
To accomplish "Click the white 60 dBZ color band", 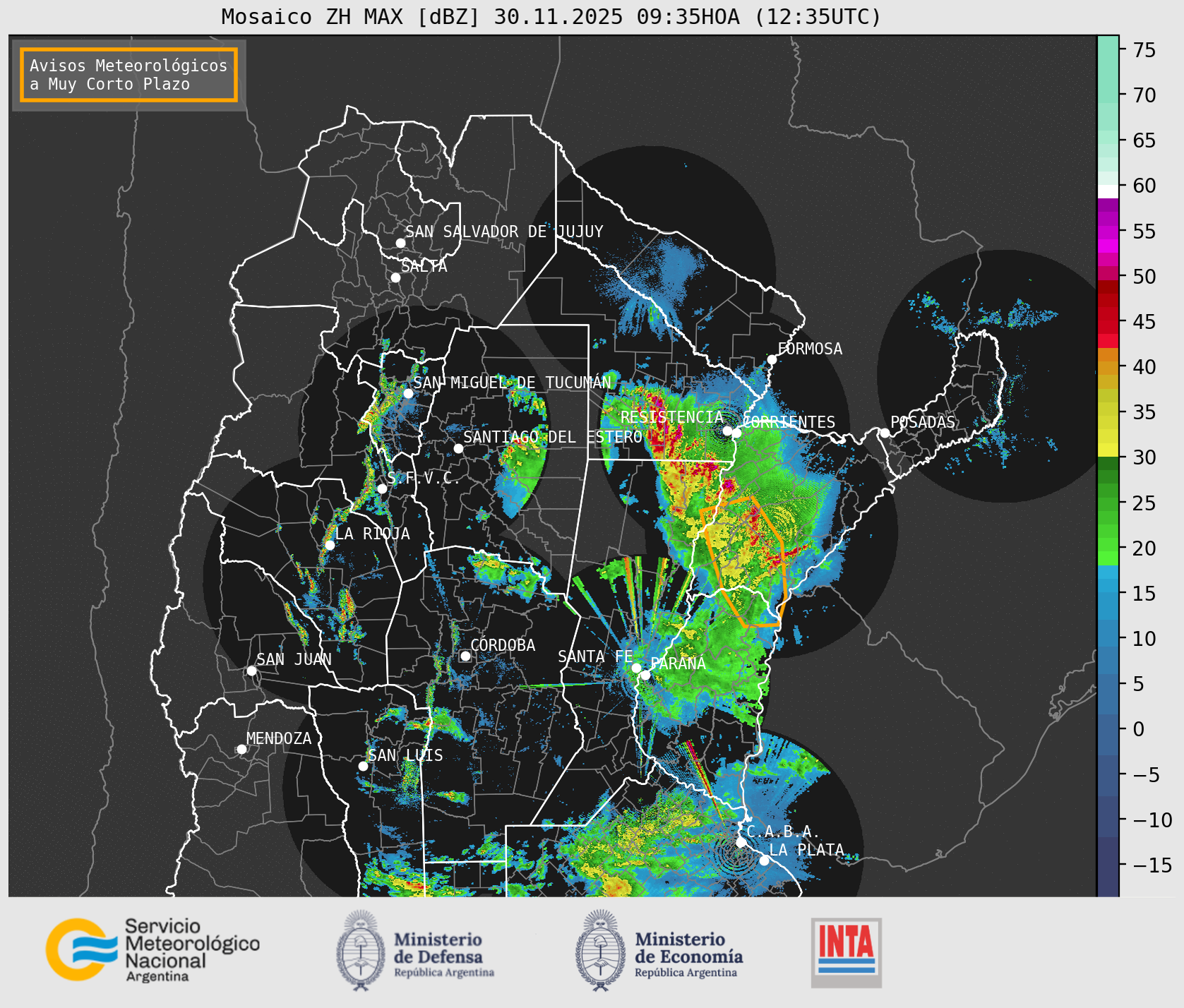I will click(x=1108, y=191).
